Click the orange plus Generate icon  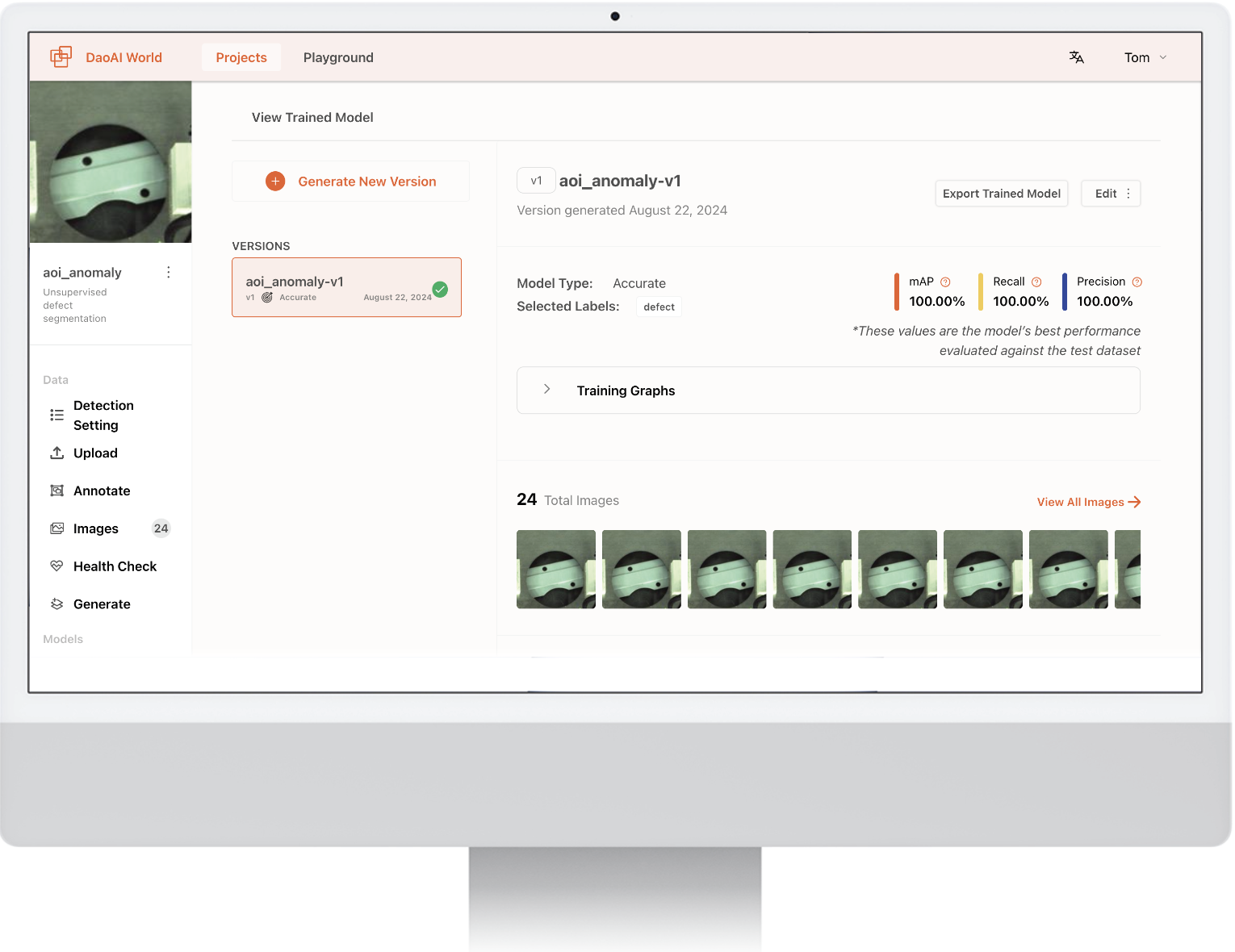[275, 182]
